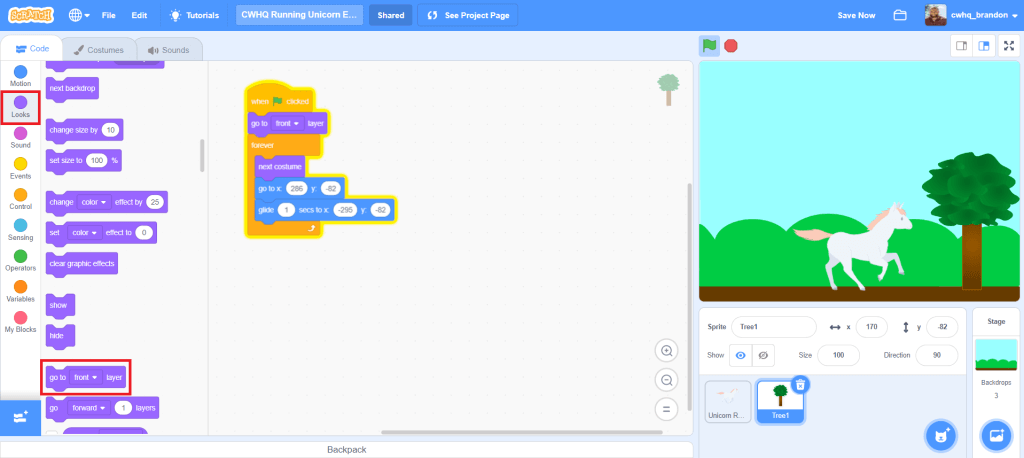Click the See Project Page button
Screen dimensions: 1024x458
[467, 15]
